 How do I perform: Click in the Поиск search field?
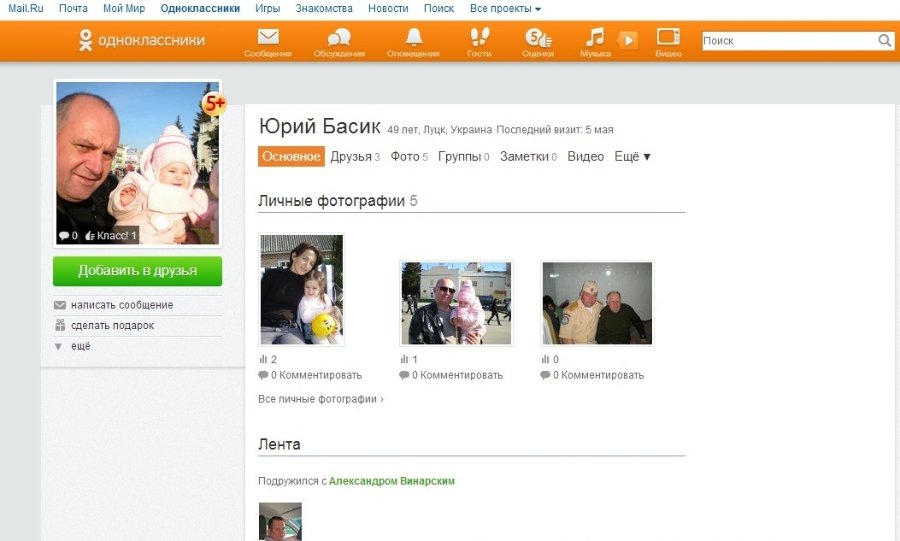click(x=787, y=41)
